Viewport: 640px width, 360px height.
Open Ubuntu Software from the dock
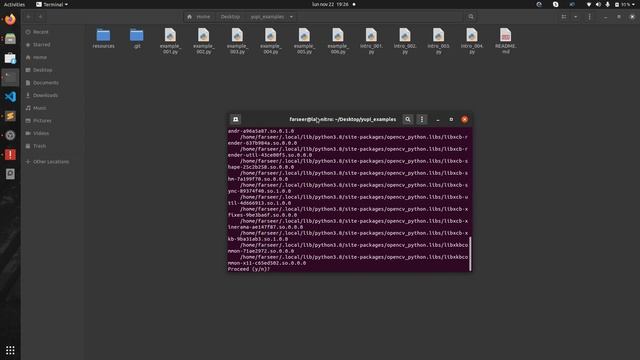pos(10,58)
